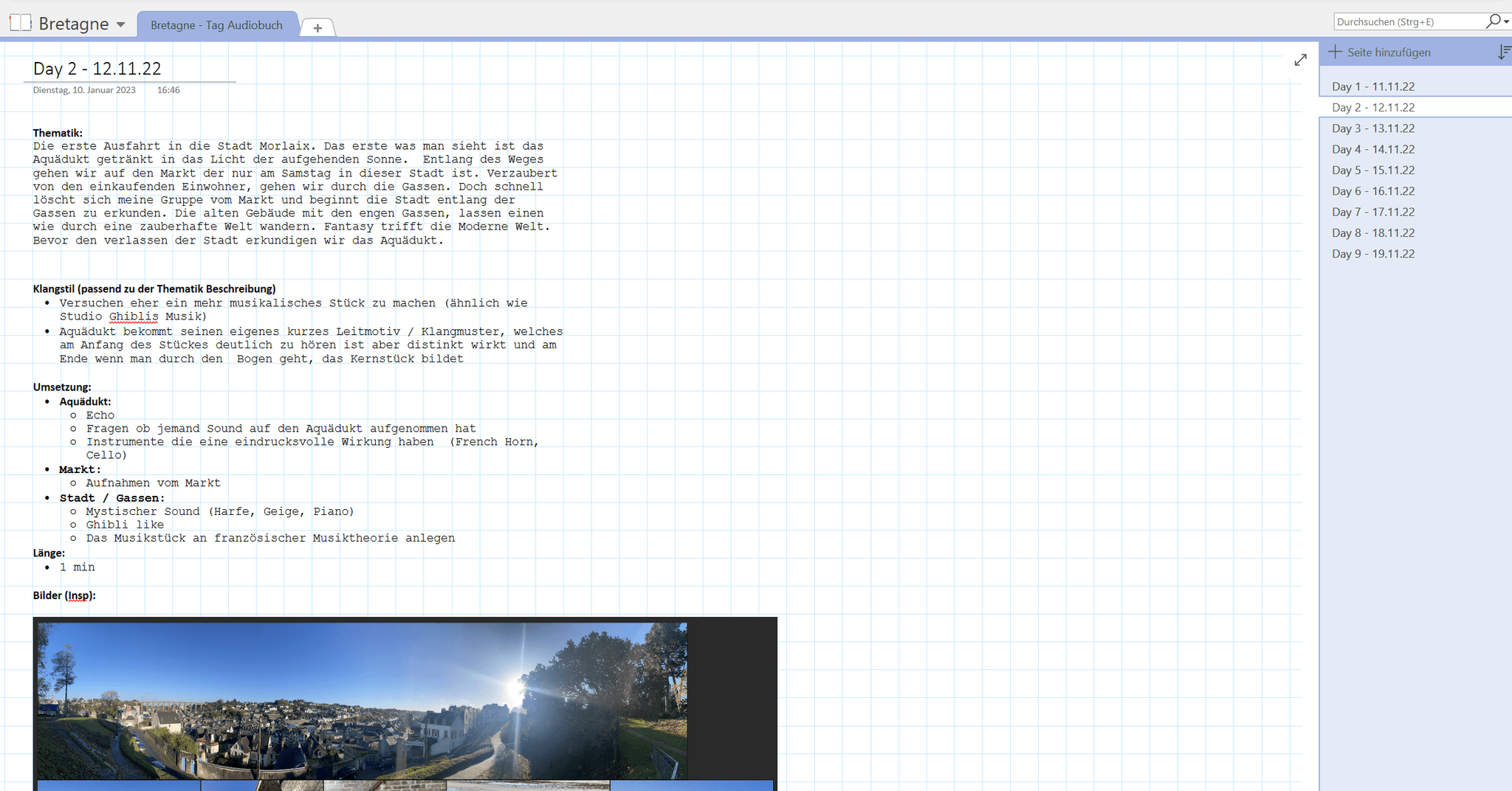Viewport: 1512px width, 791px height.
Task: Expand the search scope dropdown arrow
Action: 1507,21
